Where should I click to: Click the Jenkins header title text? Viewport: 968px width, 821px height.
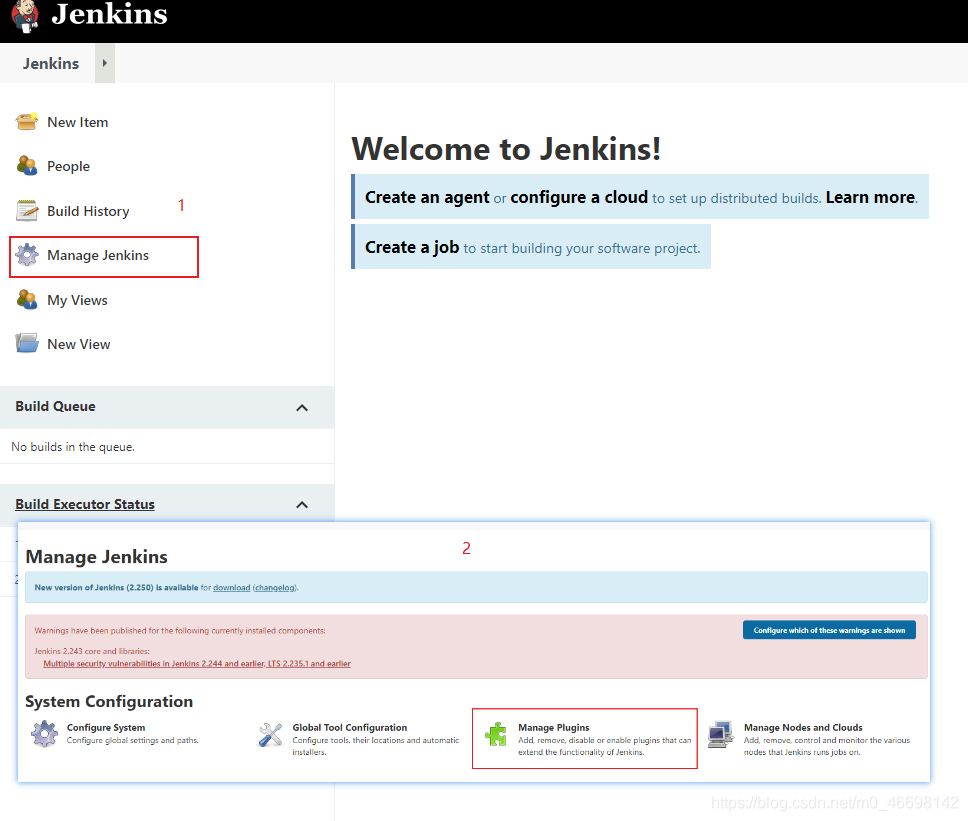[109, 14]
